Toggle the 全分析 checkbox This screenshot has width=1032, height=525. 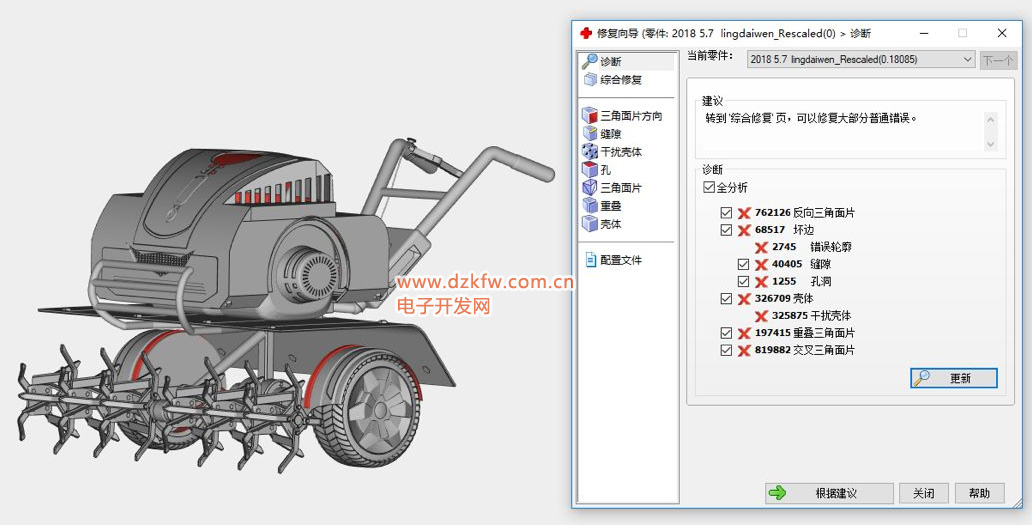(709, 187)
